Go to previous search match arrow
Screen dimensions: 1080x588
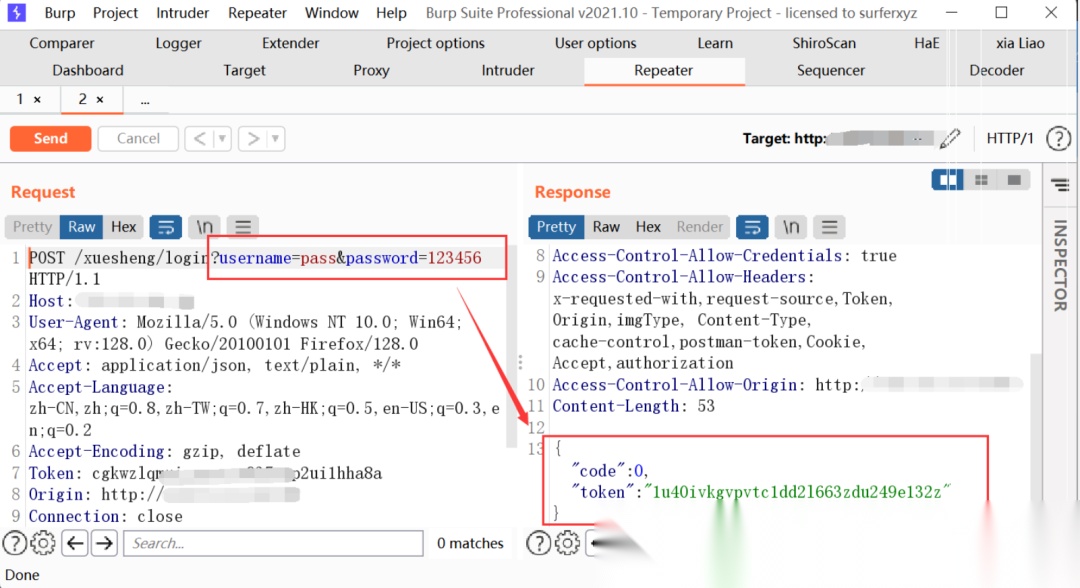pyautogui.click(x=74, y=543)
